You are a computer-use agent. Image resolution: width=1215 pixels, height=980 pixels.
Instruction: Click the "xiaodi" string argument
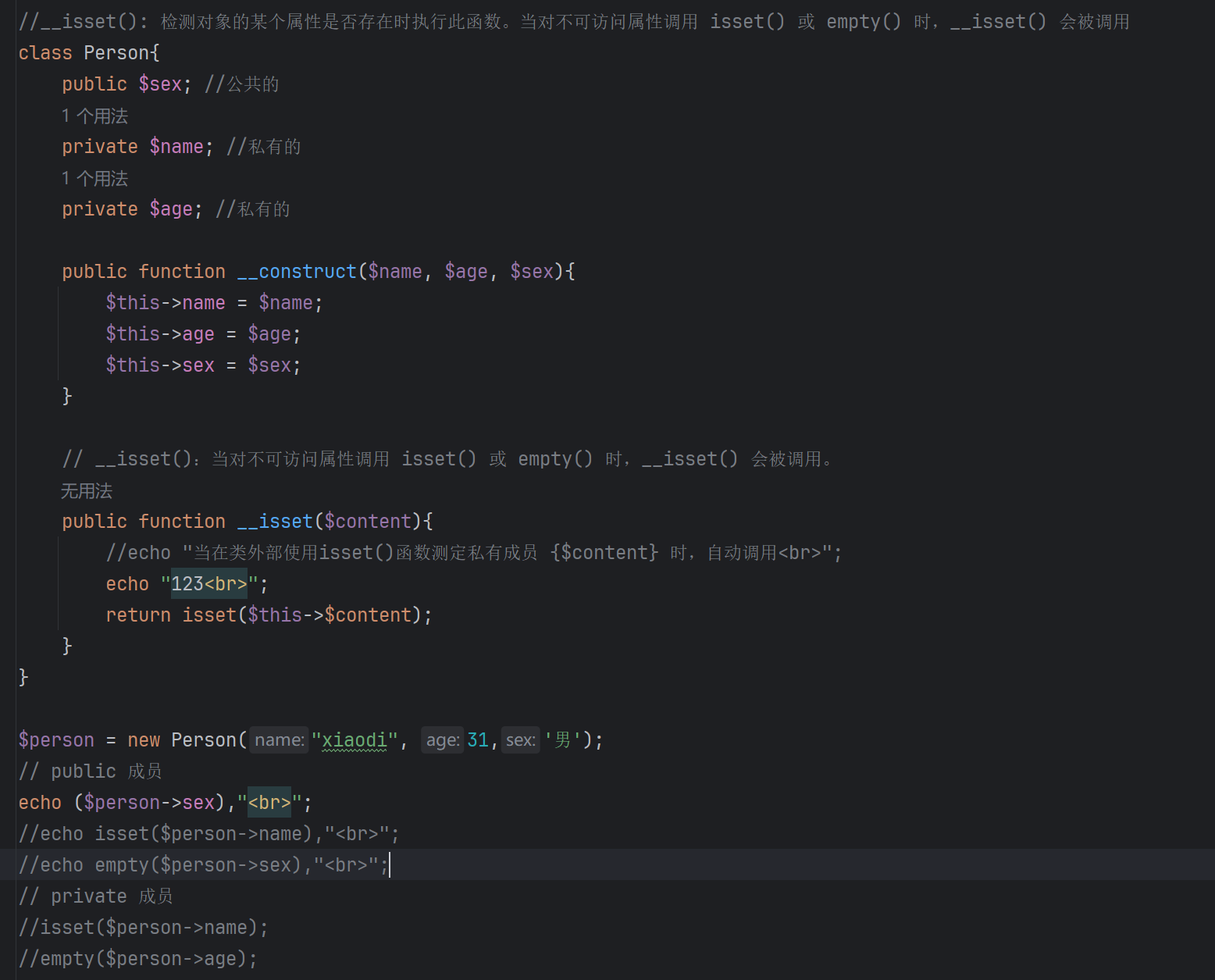[x=355, y=739]
